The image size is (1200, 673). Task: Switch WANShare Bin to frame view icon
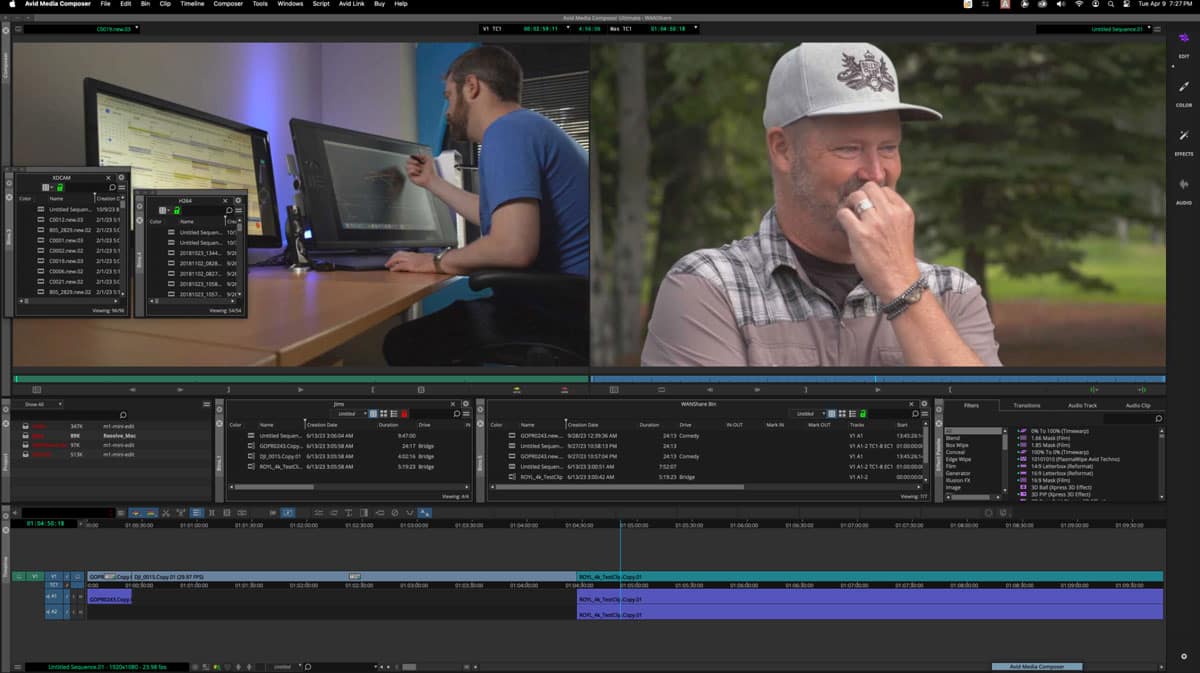coord(841,413)
